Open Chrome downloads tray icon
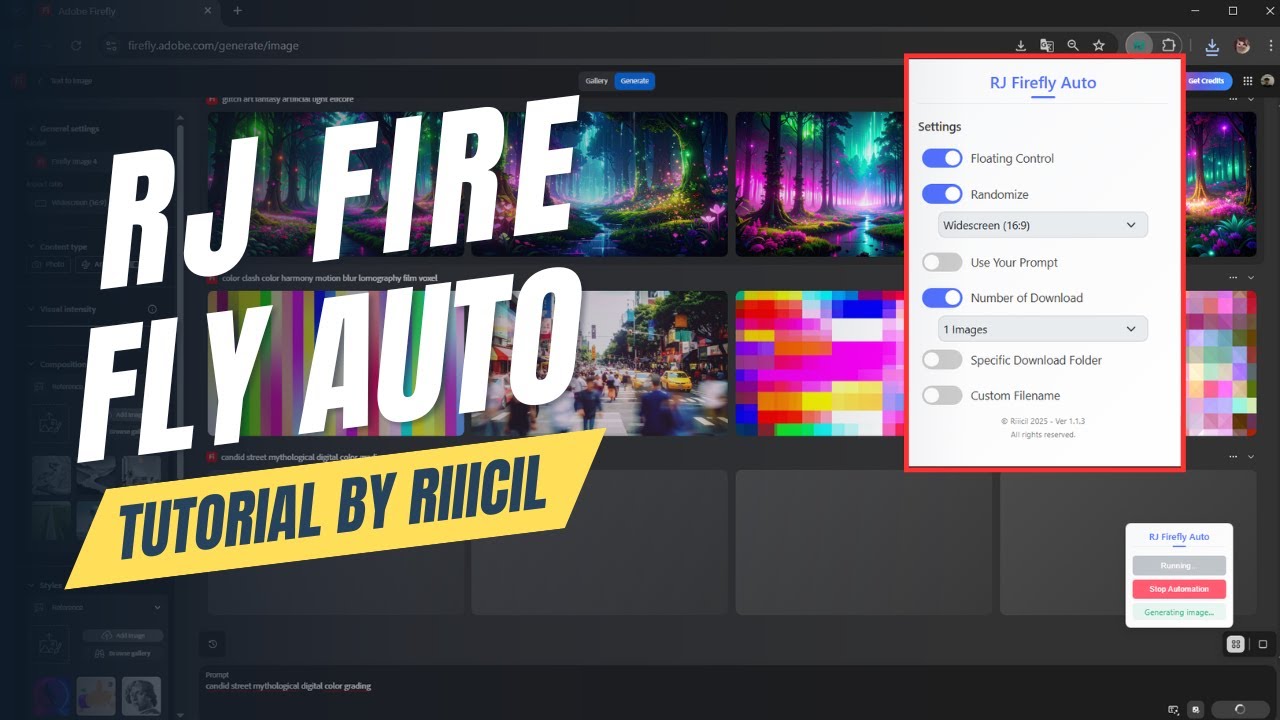1280x720 pixels. click(1212, 45)
